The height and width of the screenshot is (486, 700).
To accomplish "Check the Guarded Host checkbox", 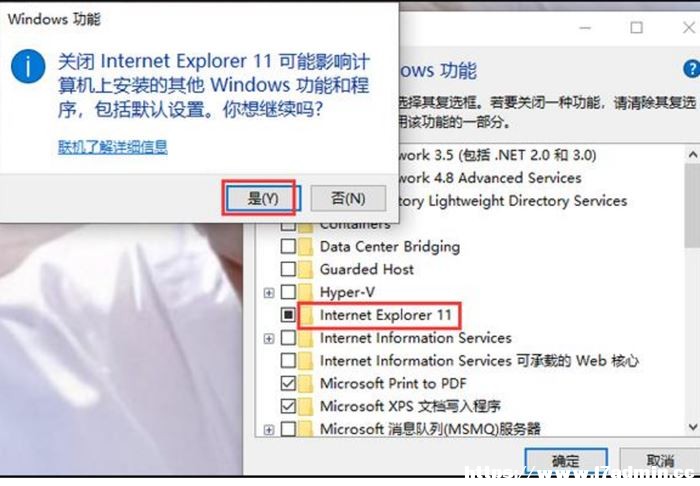I will [288, 269].
